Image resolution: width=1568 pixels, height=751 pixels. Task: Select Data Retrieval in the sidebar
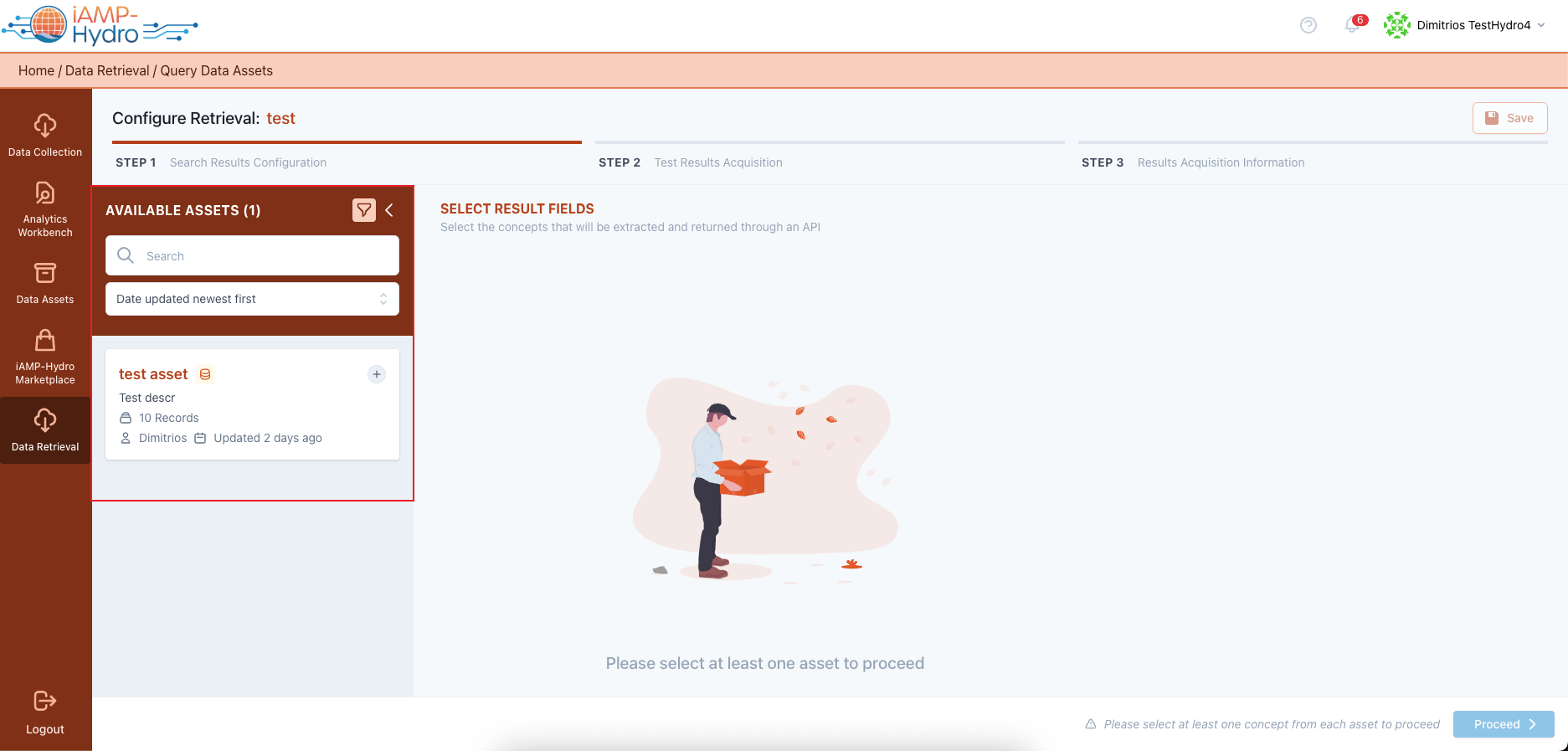click(45, 430)
